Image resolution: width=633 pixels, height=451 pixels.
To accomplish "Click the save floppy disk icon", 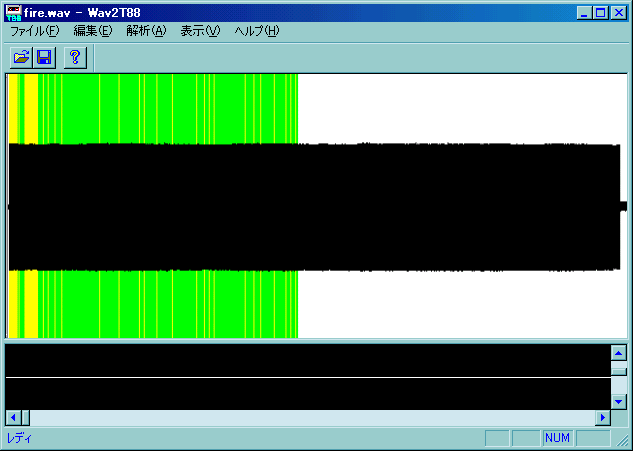I will 44,58.
